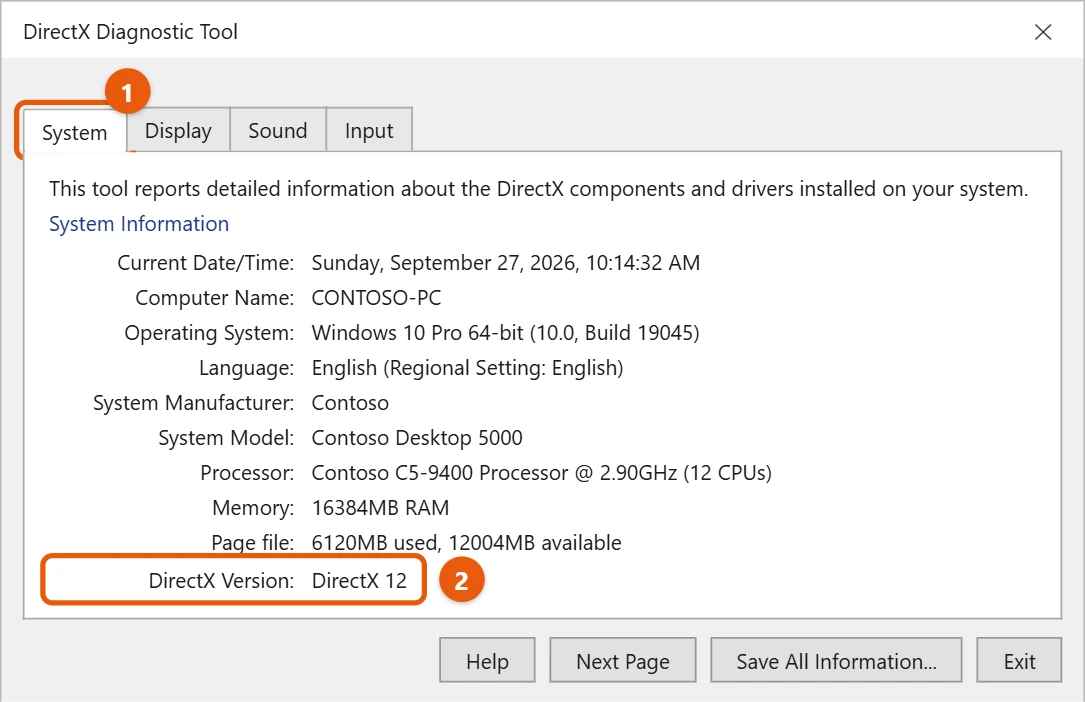Screen dimensions: 1085x702
Task: Click the 6120MB used page file value
Action: coord(466,543)
